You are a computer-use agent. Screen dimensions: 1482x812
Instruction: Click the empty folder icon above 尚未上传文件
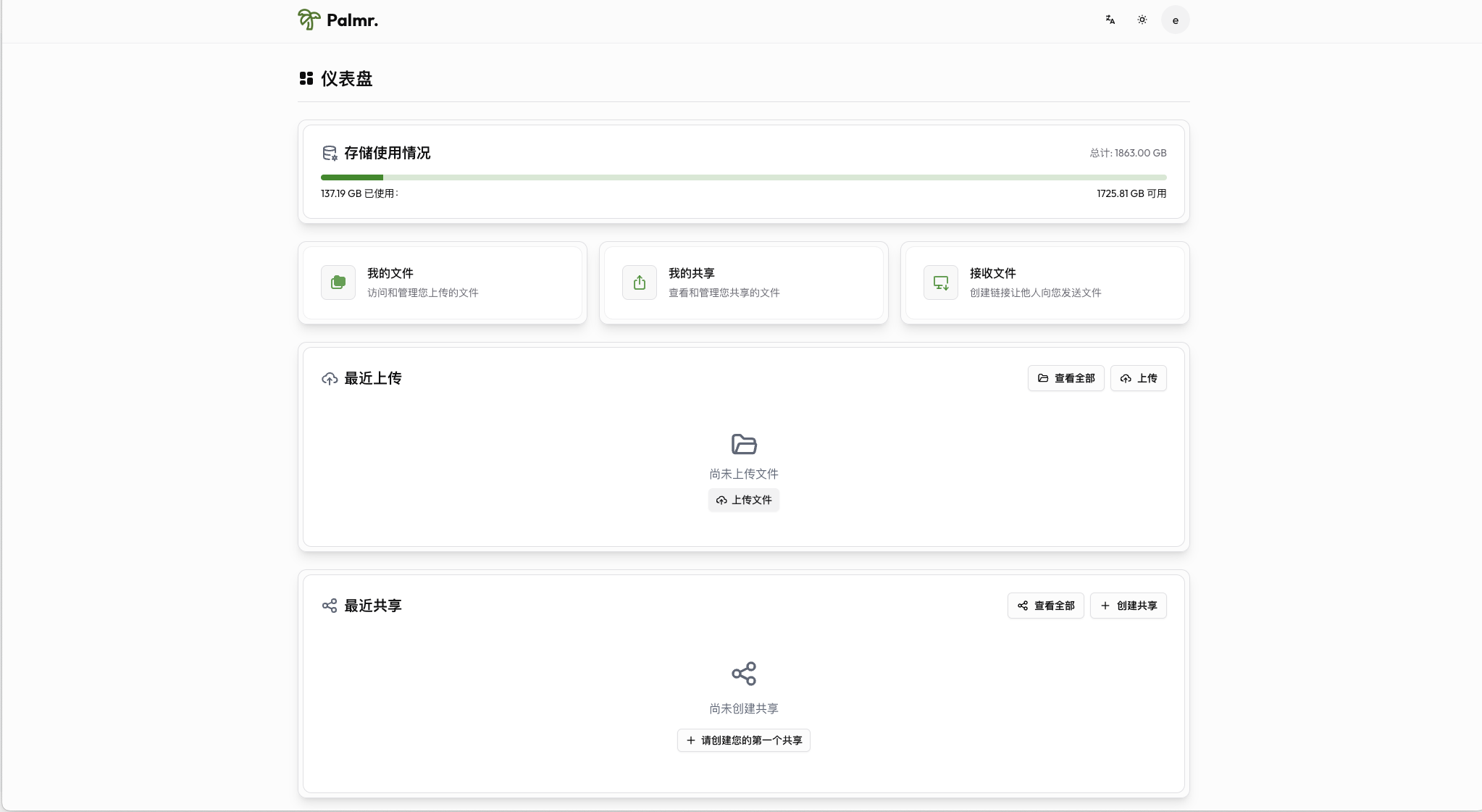744,444
